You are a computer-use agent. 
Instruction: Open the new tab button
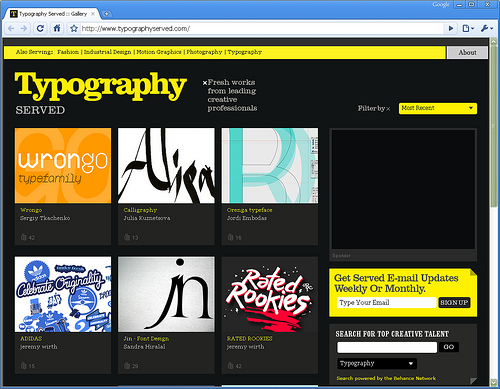point(106,14)
